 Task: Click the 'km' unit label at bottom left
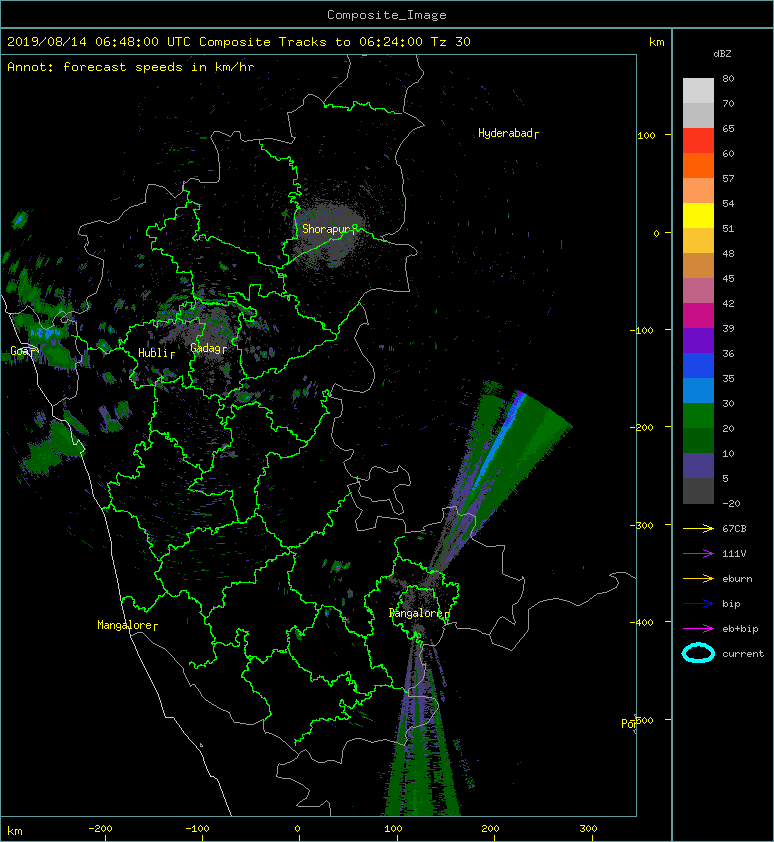[x=15, y=831]
